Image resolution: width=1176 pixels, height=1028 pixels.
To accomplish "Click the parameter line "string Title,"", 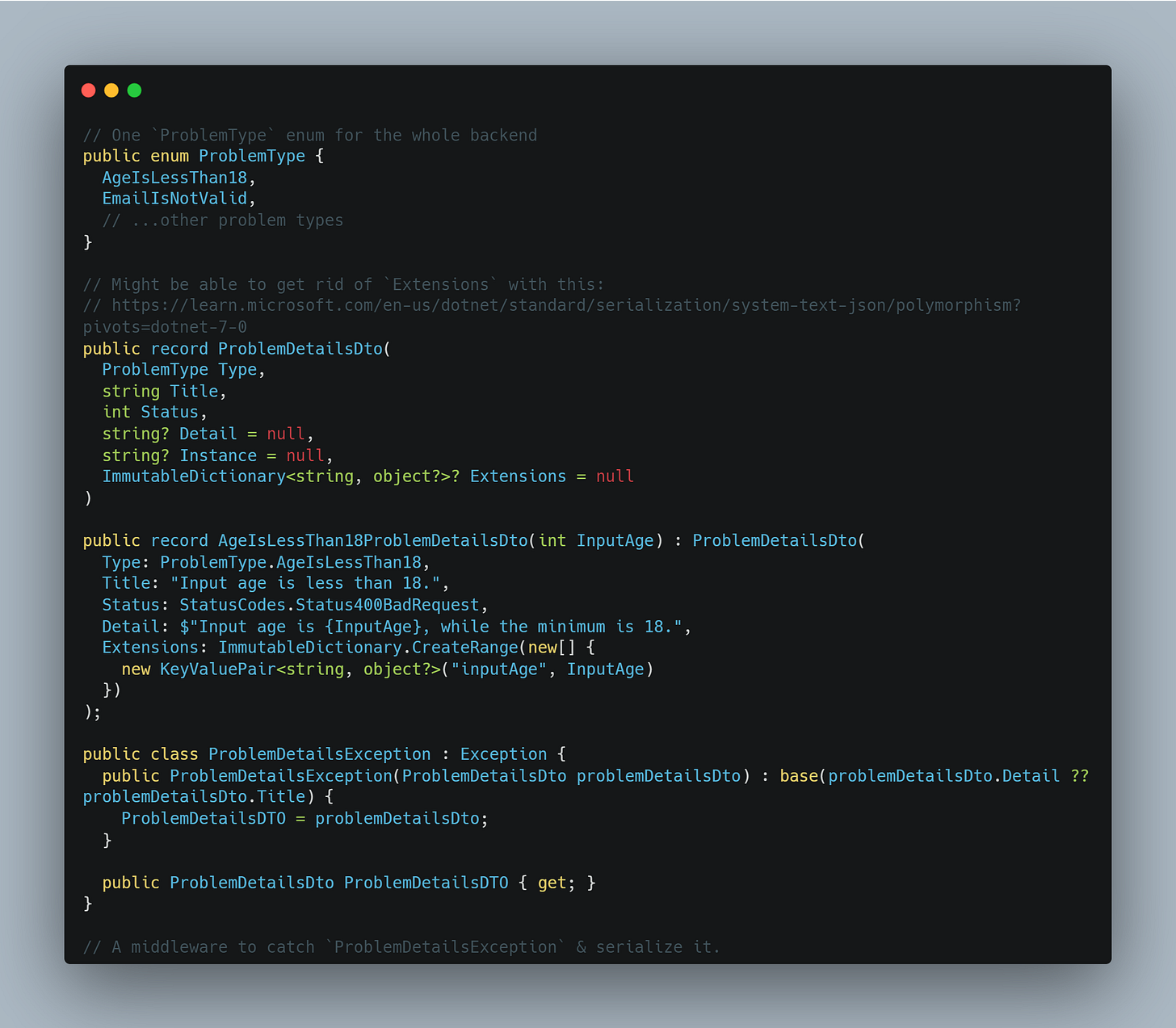I will click(164, 392).
